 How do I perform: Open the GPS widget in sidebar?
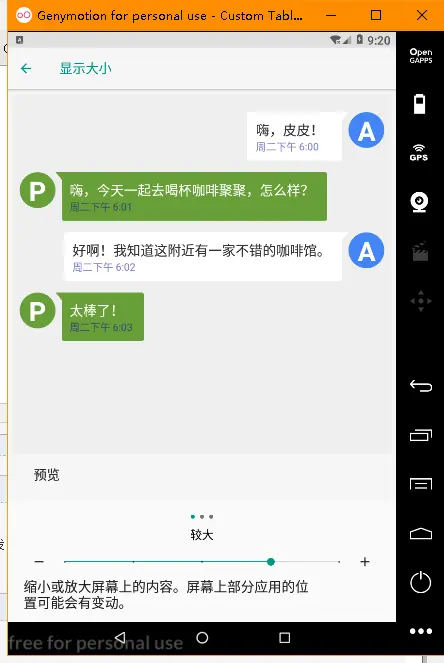tap(419, 153)
